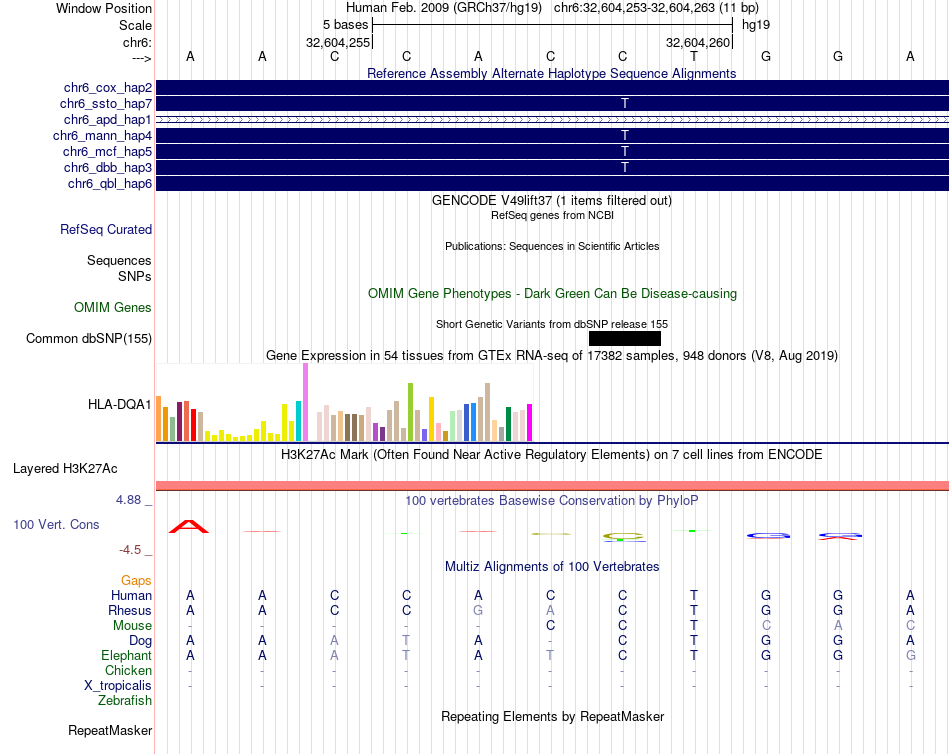This screenshot has height=754, width=950.
Task: Click the GENCODE V49lift37 track title
Action: point(552,201)
